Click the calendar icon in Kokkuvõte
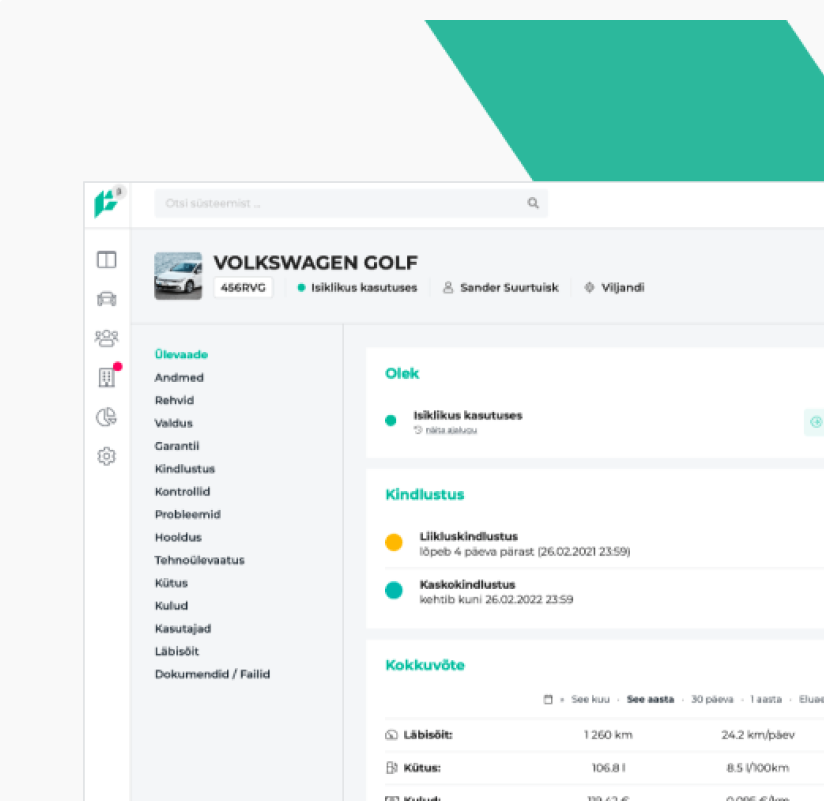824x801 pixels. 548,699
